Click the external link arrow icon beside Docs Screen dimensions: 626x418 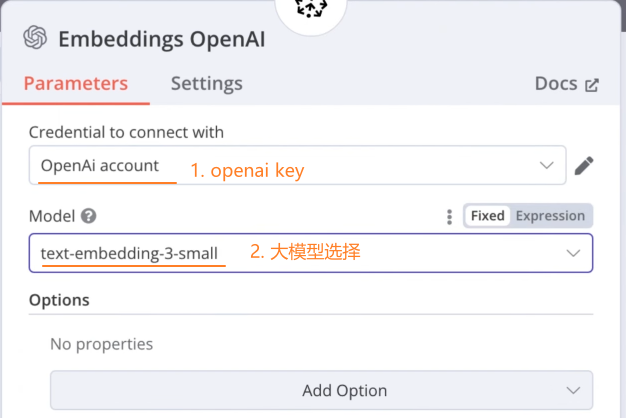(x=592, y=85)
